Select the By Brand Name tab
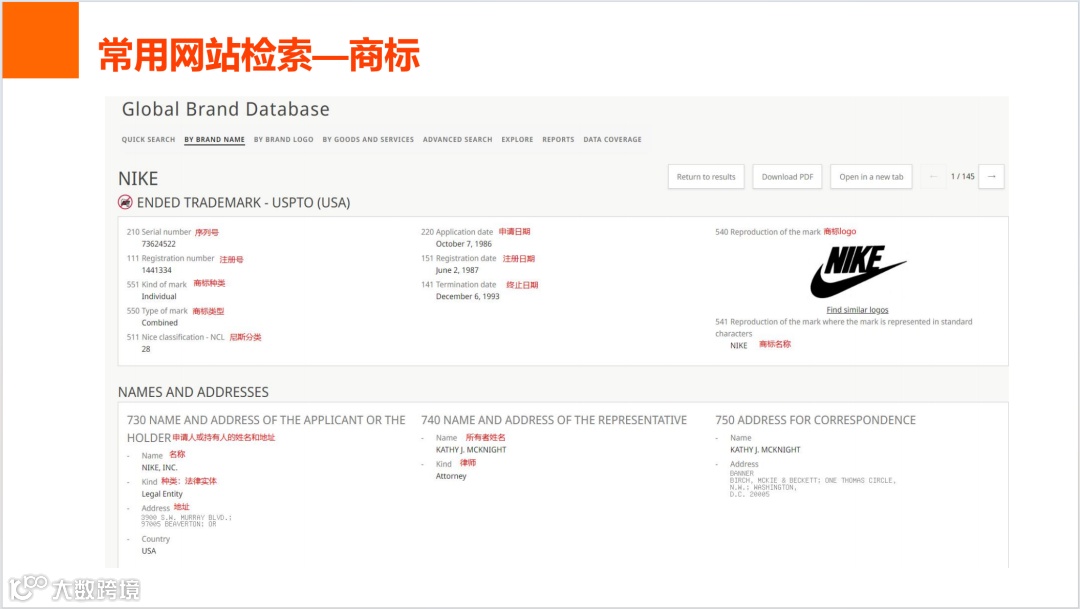 pyautogui.click(x=214, y=139)
